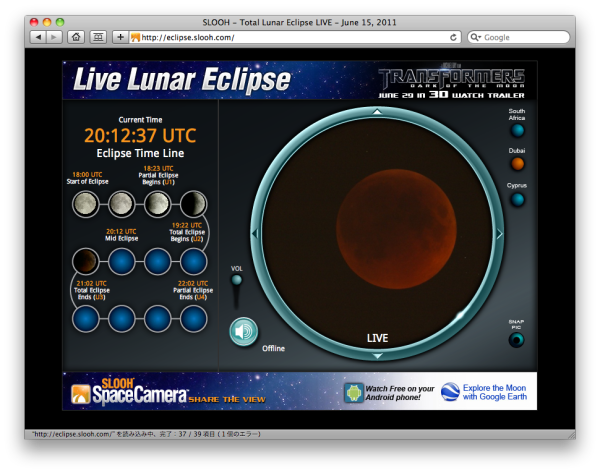Take a snapshot with Snap Pic button
The image size is (600, 473).
(x=516, y=340)
